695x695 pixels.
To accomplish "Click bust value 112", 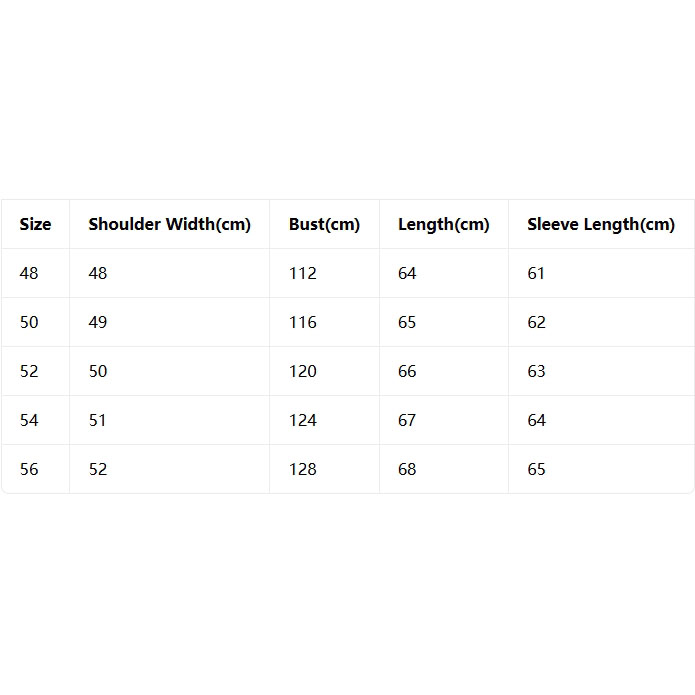I will coord(303,273).
